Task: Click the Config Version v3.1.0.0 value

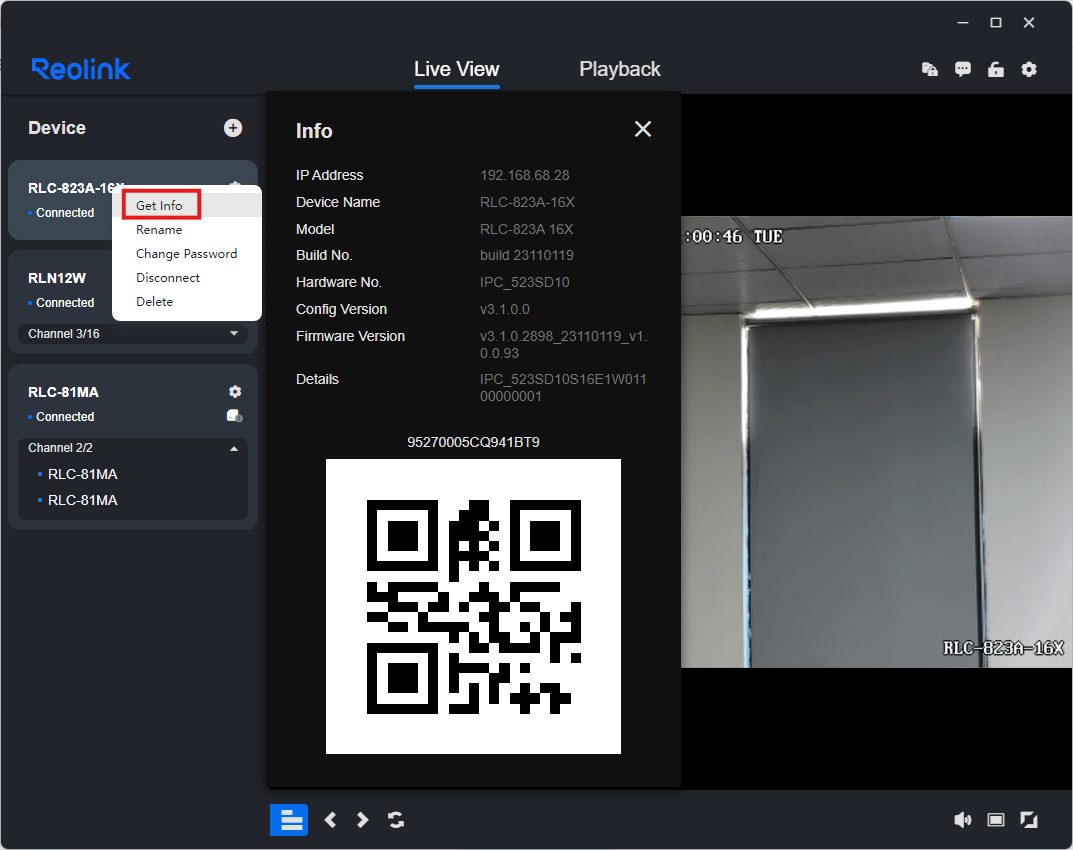Action: tap(504, 309)
